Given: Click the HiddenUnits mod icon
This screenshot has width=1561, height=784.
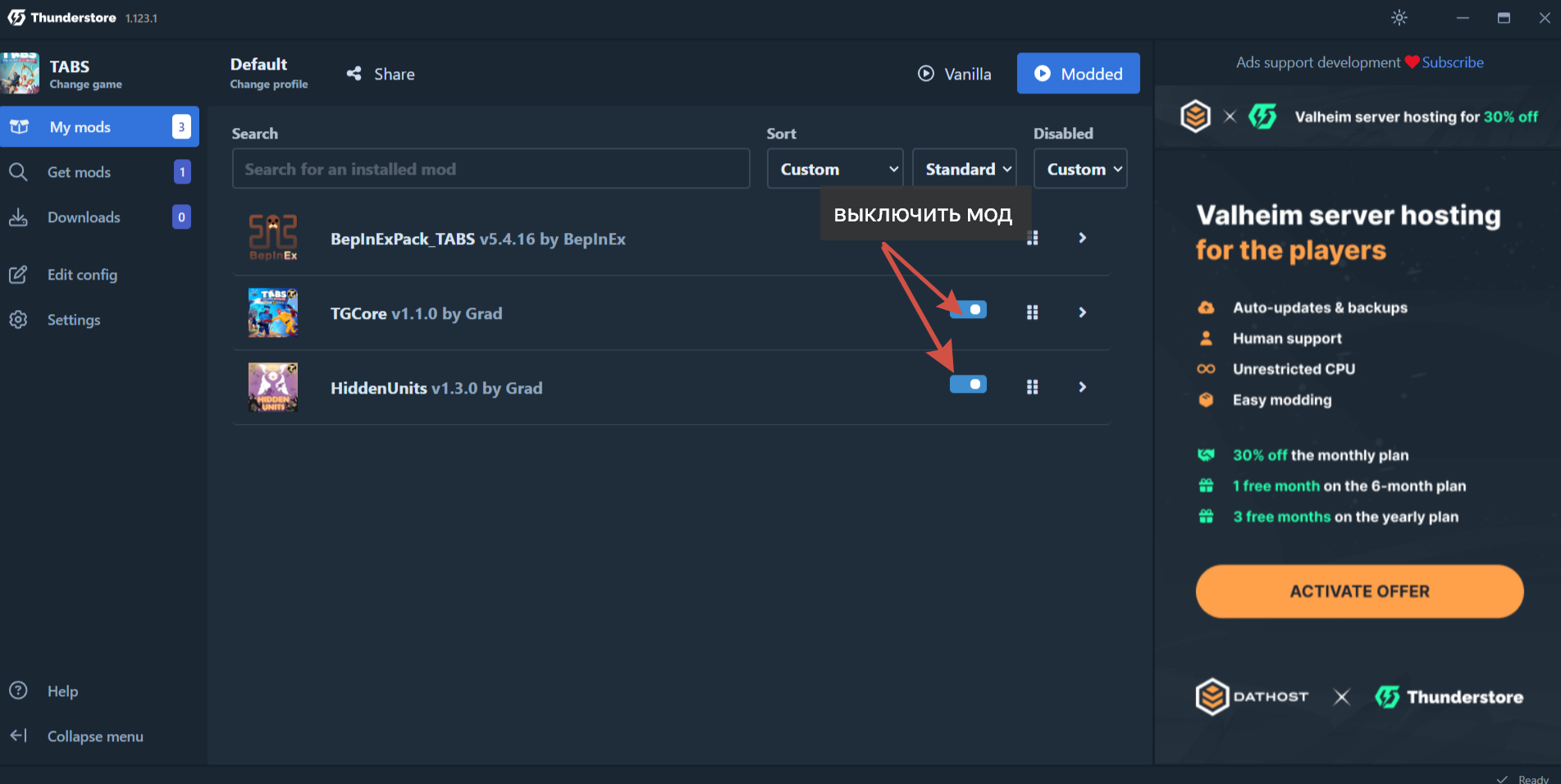Looking at the screenshot, I should tap(273, 387).
